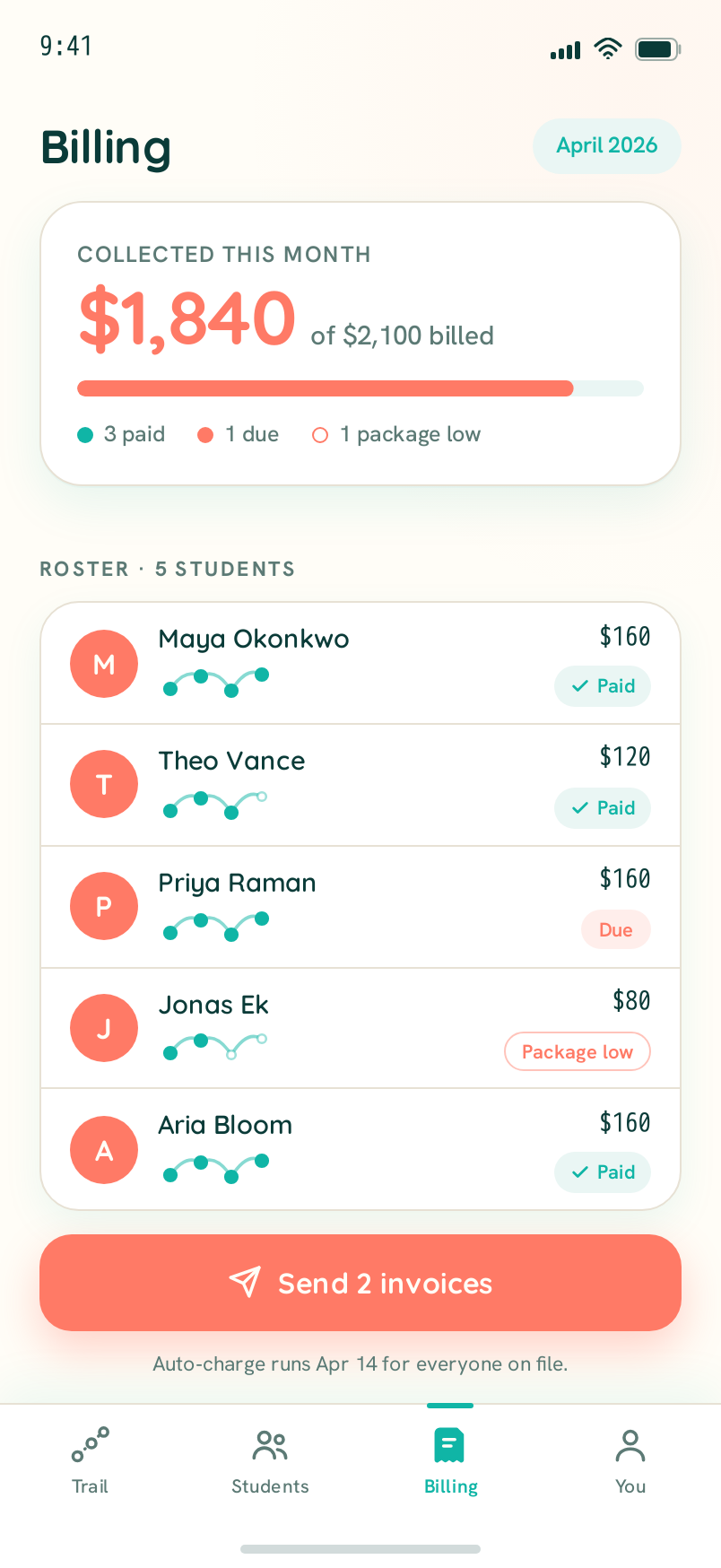Screen dimensions: 721x1568
Task: Tap the Package low badge
Action: (x=578, y=1052)
